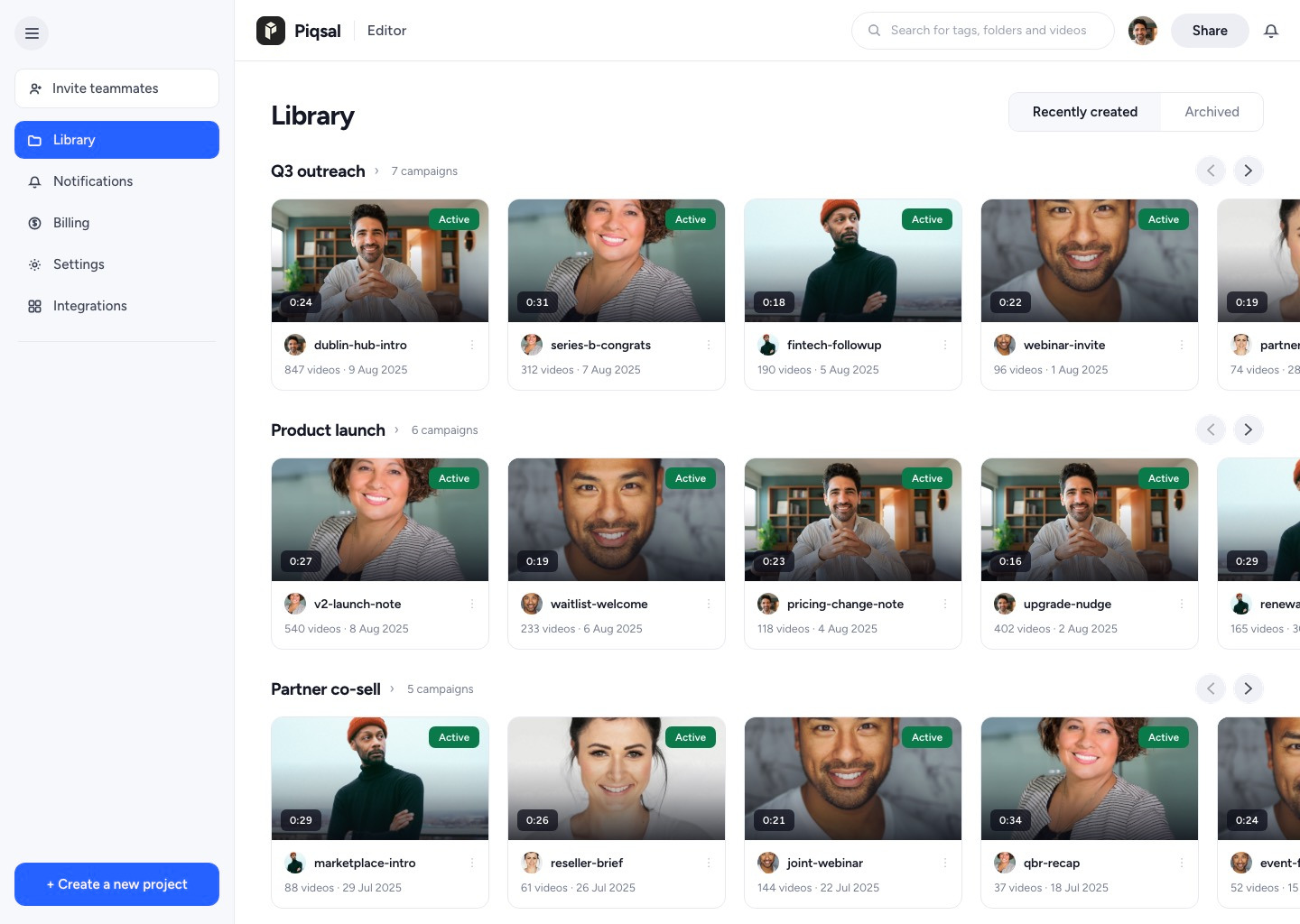Screen dimensions: 1300x924
Task: Open options menu for marketplace-intro
Action: 472,863
